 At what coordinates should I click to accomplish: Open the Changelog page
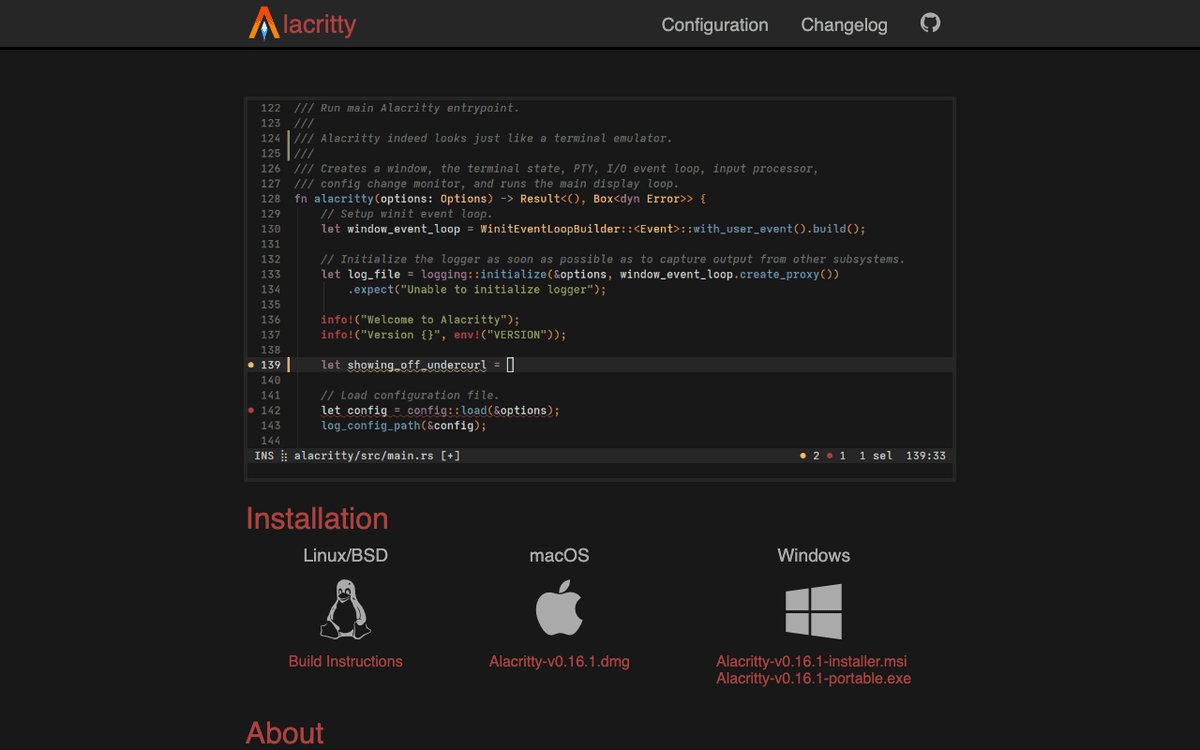843,24
